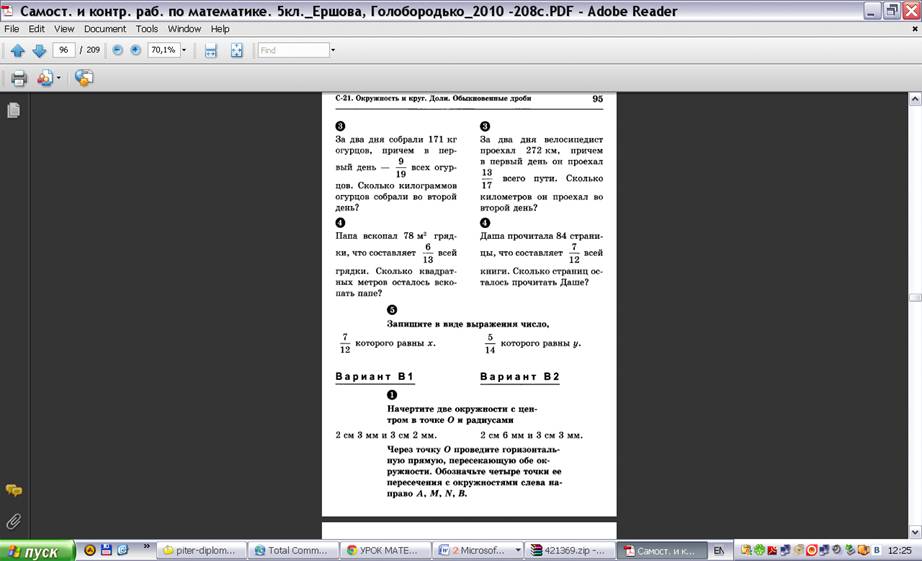
Task: Expand the Create PDF online dropdown arrow
Action: [58, 78]
